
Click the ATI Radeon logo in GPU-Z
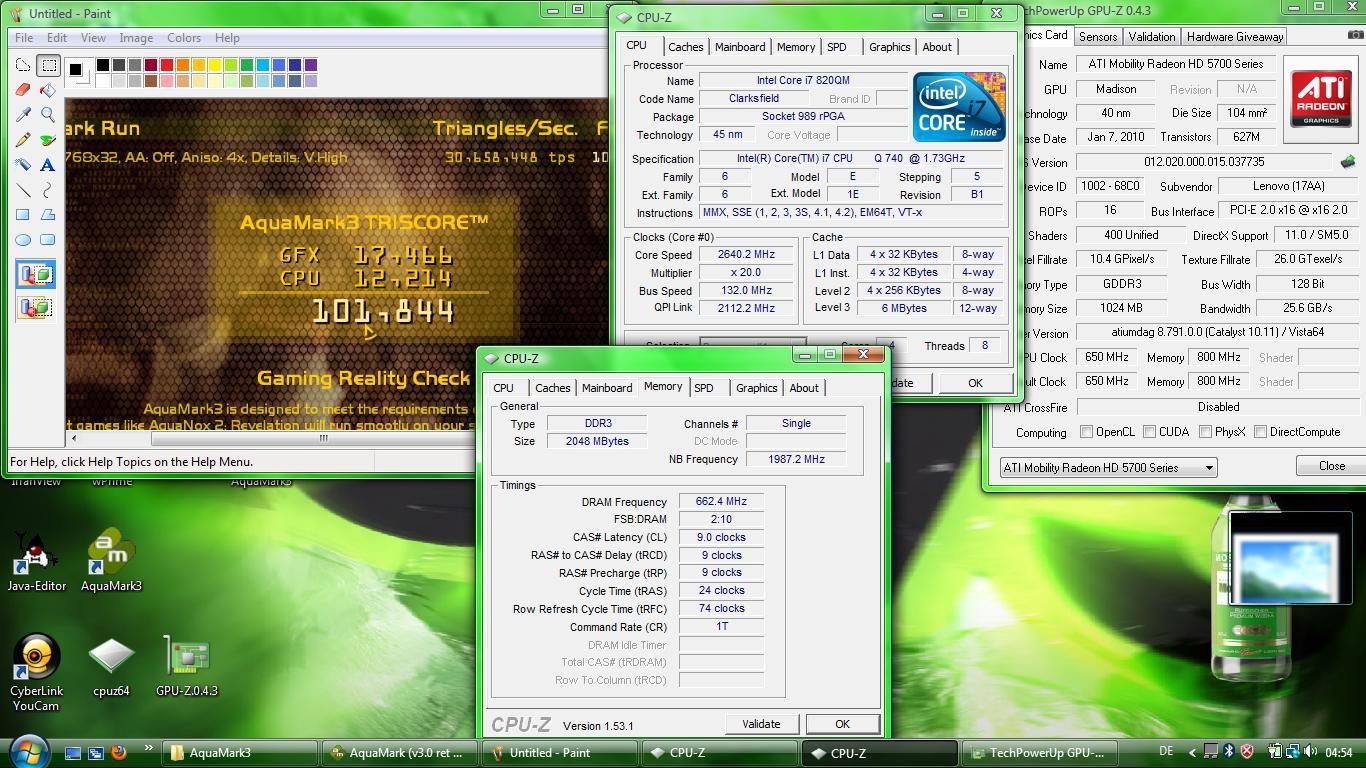pyautogui.click(x=1320, y=98)
